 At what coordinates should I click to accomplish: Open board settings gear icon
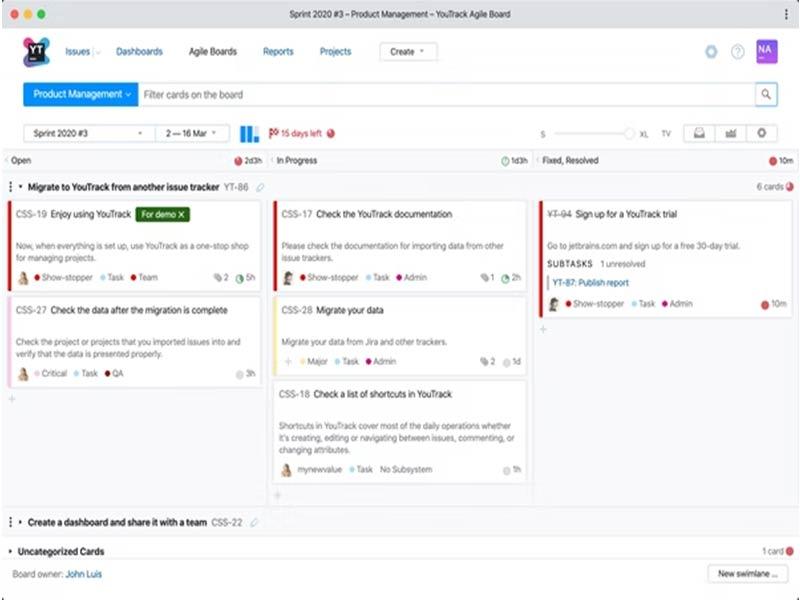click(761, 133)
